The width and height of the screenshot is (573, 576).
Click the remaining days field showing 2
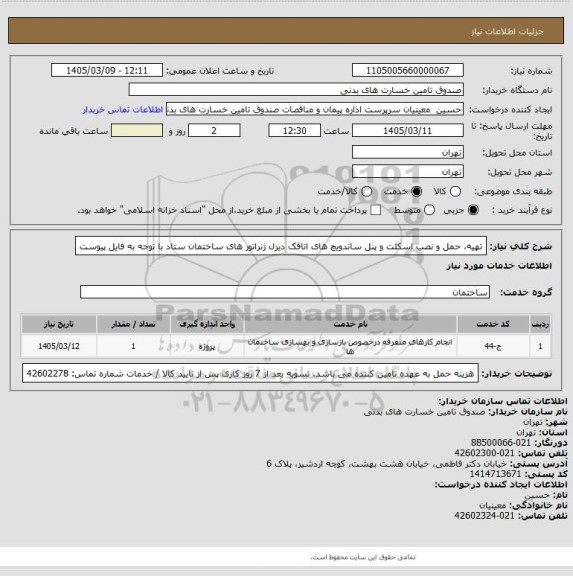[214, 130]
